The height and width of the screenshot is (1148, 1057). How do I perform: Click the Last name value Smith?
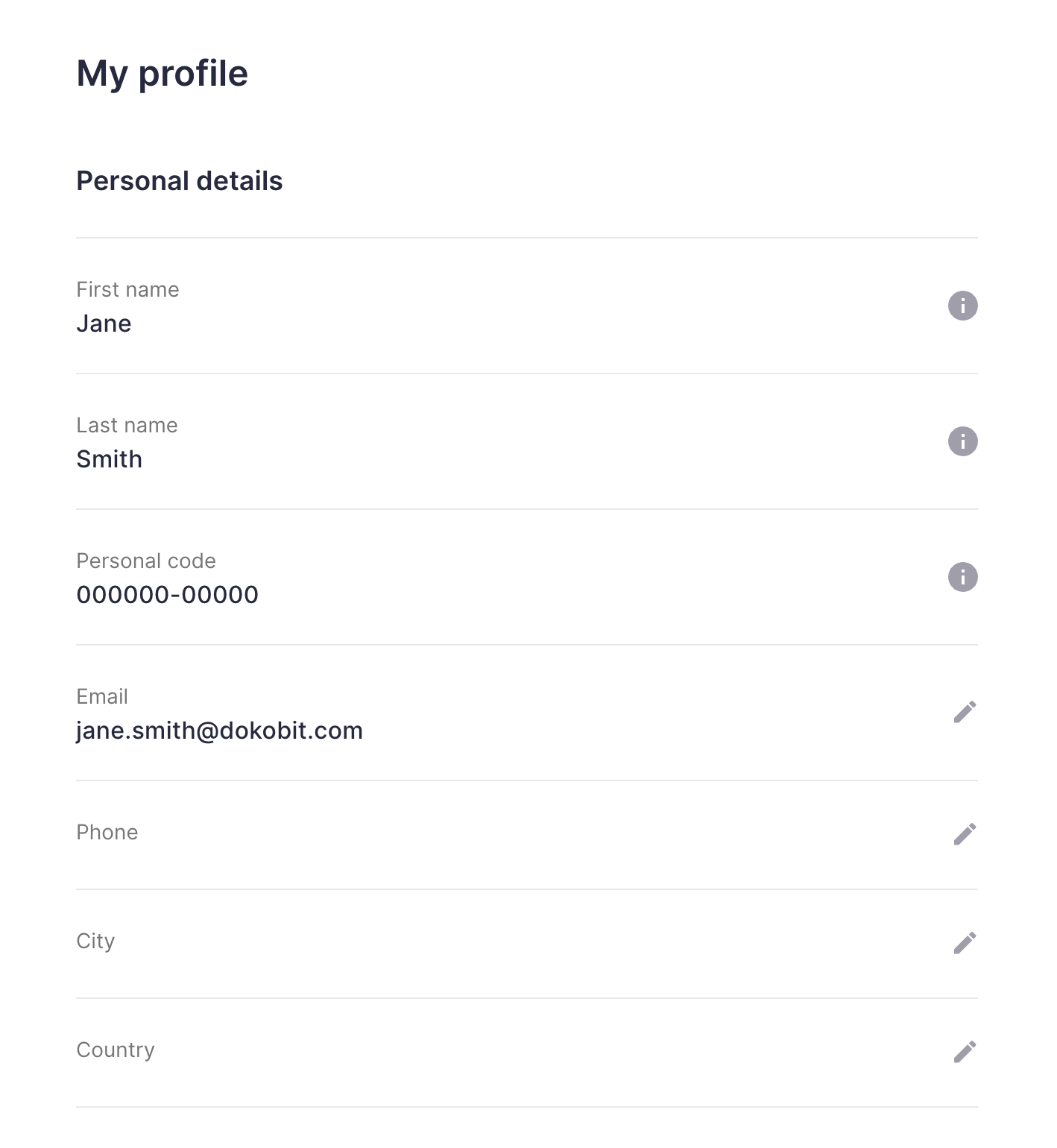point(110,459)
